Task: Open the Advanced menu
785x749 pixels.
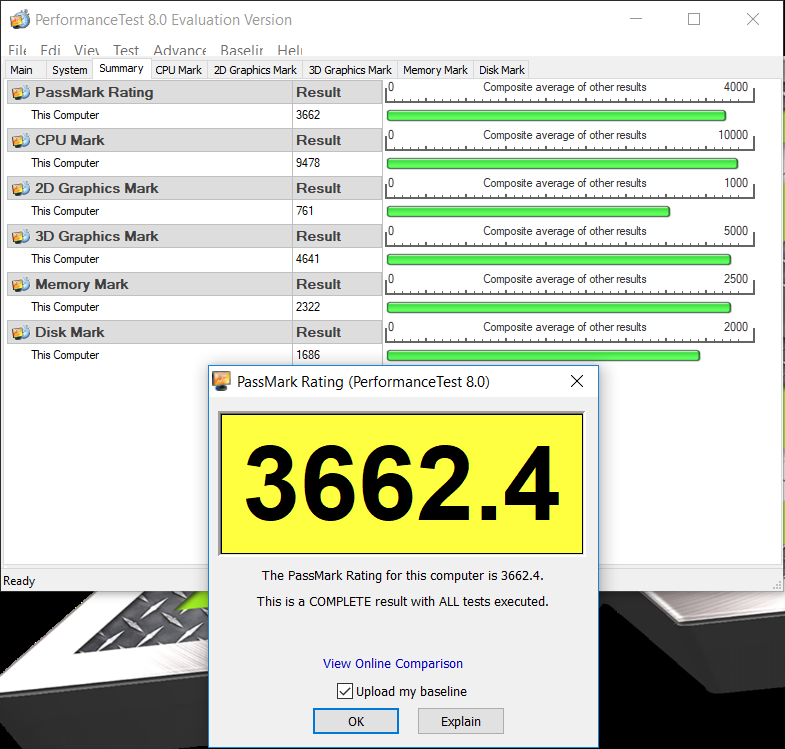Action: coord(180,50)
